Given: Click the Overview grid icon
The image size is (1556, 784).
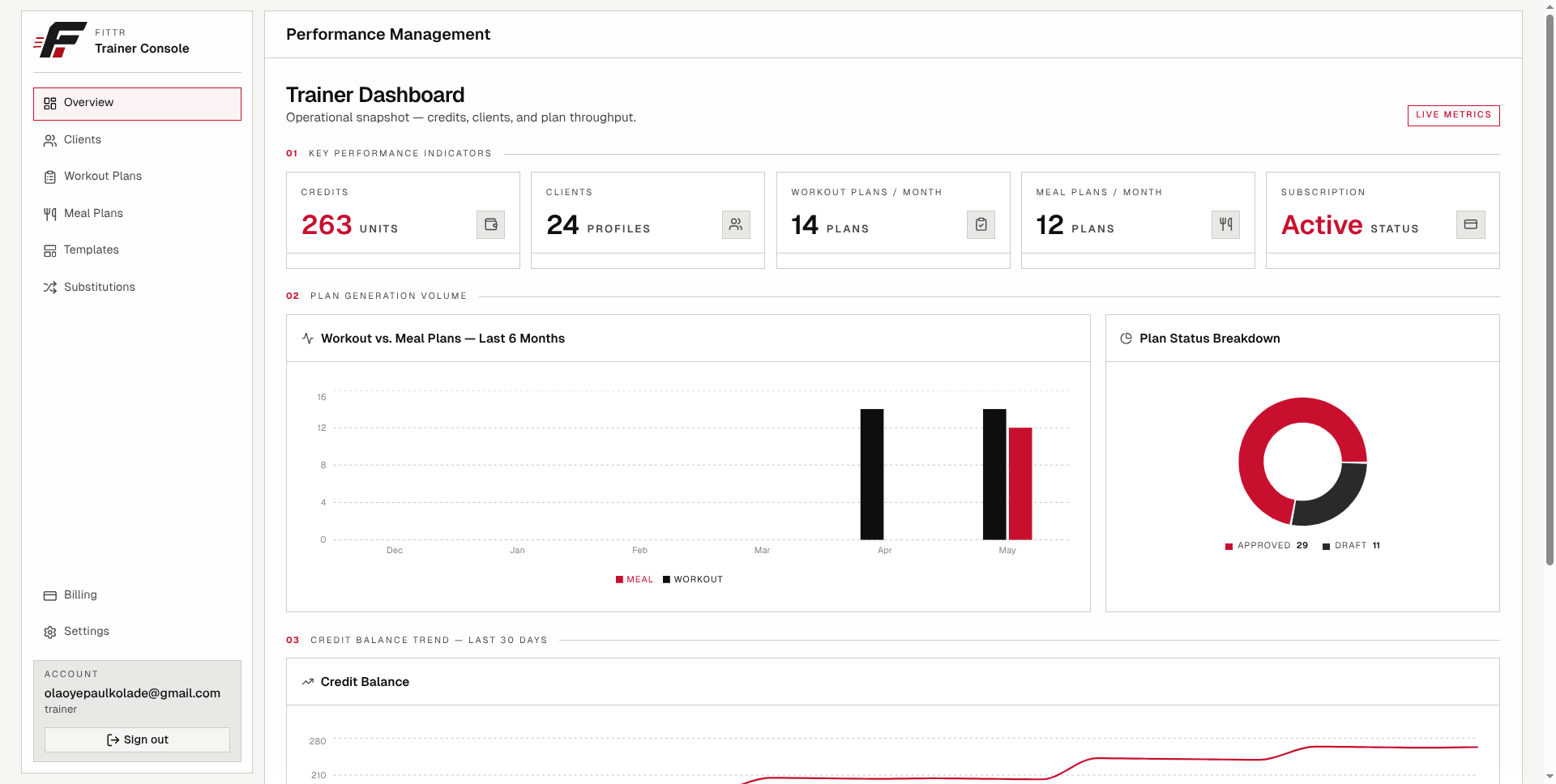Looking at the screenshot, I should [x=50, y=104].
